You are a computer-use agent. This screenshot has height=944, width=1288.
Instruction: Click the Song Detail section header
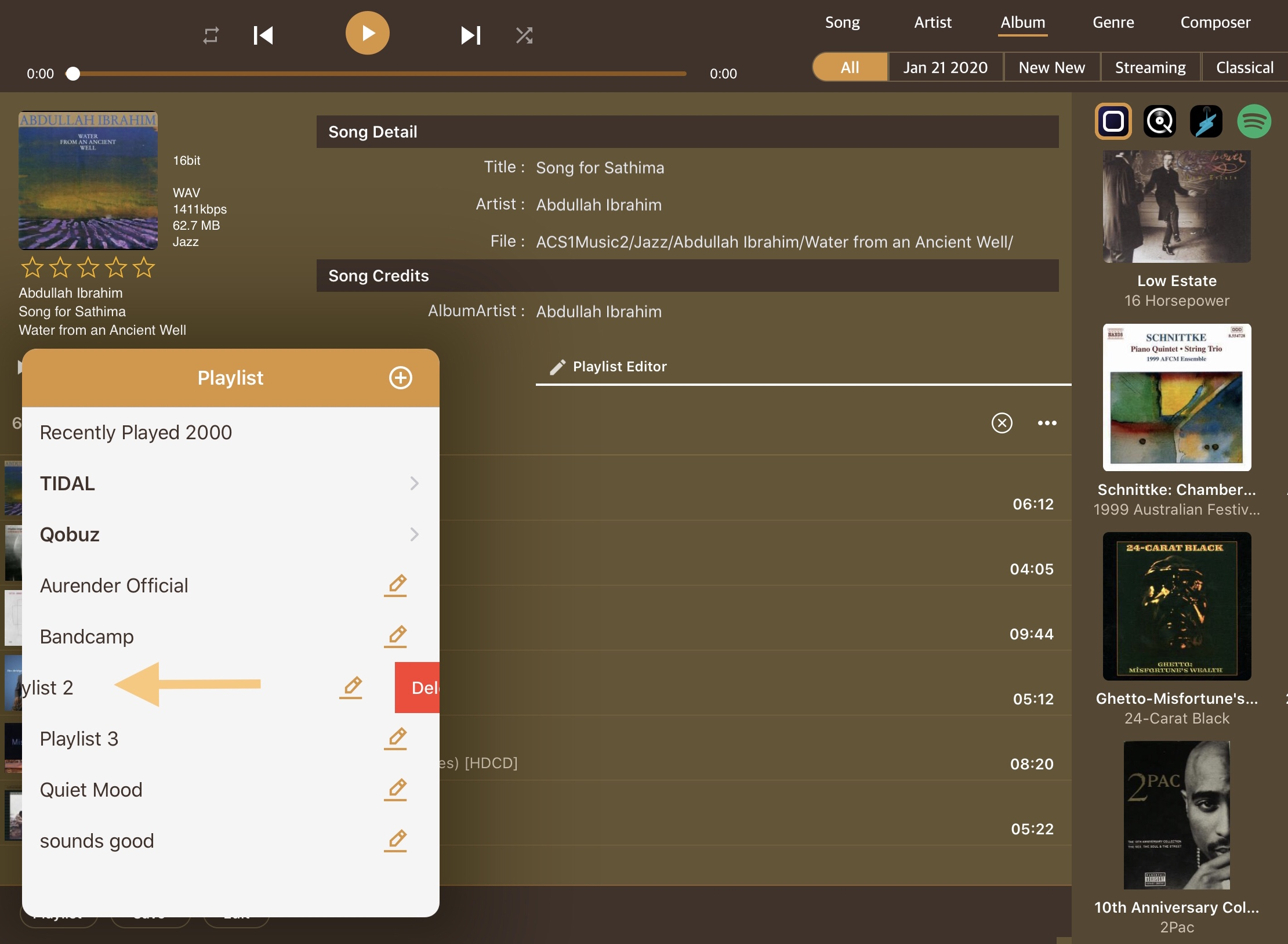(x=687, y=132)
